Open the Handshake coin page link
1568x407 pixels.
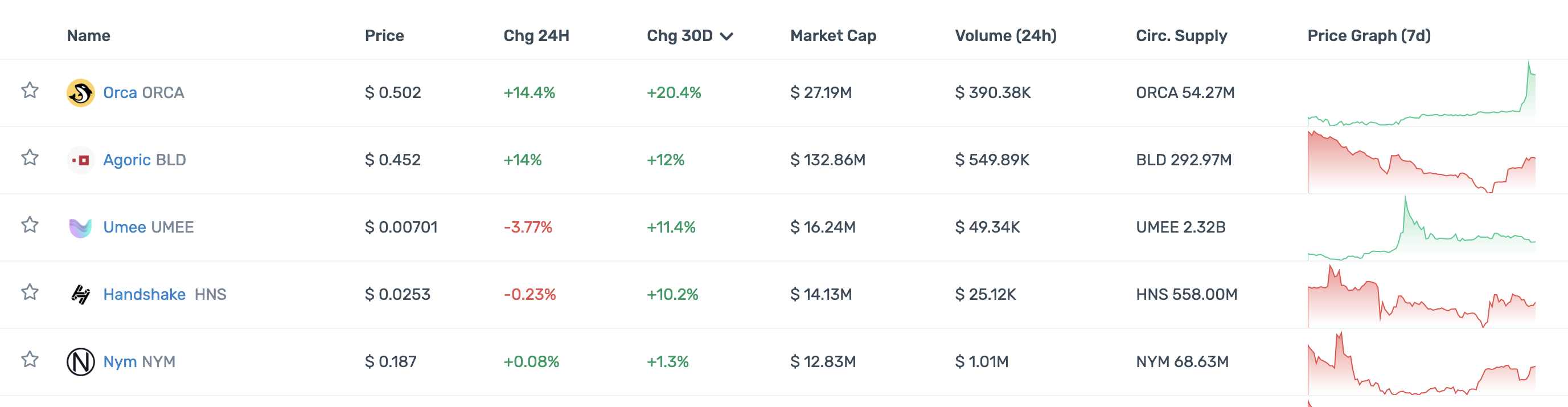point(144,295)
